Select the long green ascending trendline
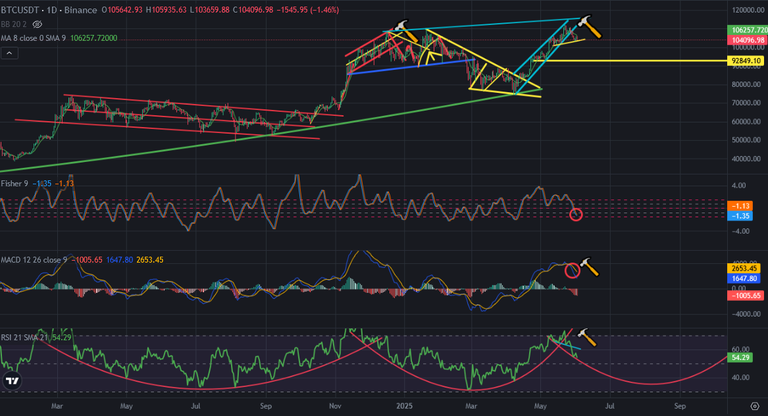 269,133
